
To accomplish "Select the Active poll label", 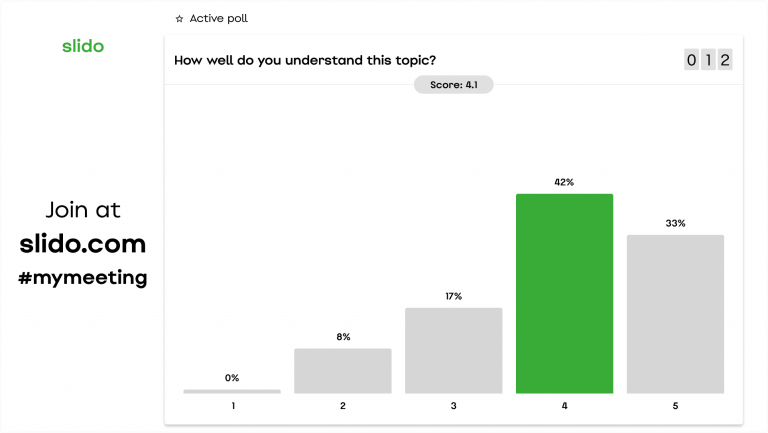I will coord(218,19).
